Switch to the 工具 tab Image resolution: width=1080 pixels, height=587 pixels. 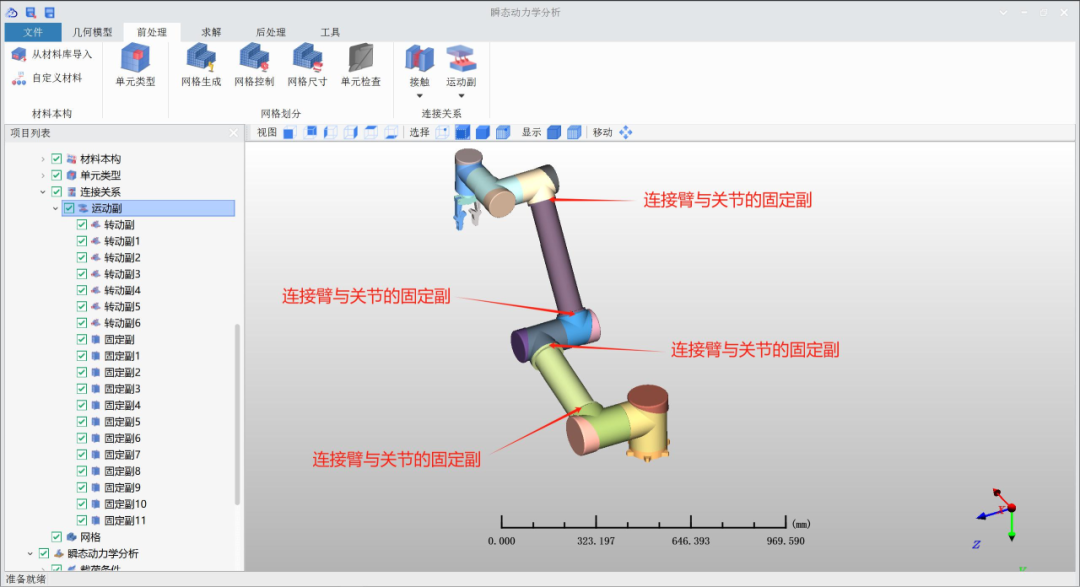[330, 32]
